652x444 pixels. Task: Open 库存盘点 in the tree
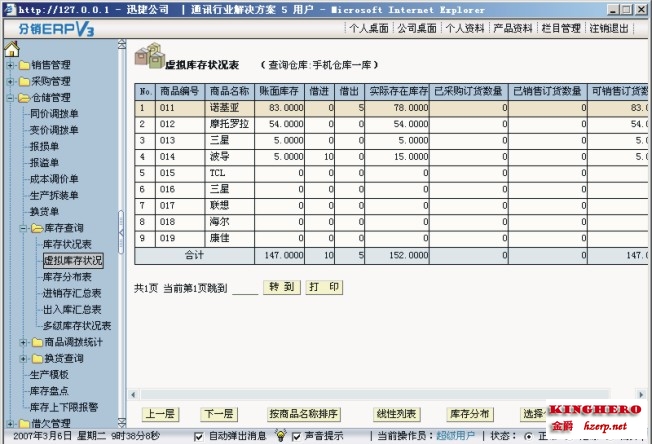[49, 391]
